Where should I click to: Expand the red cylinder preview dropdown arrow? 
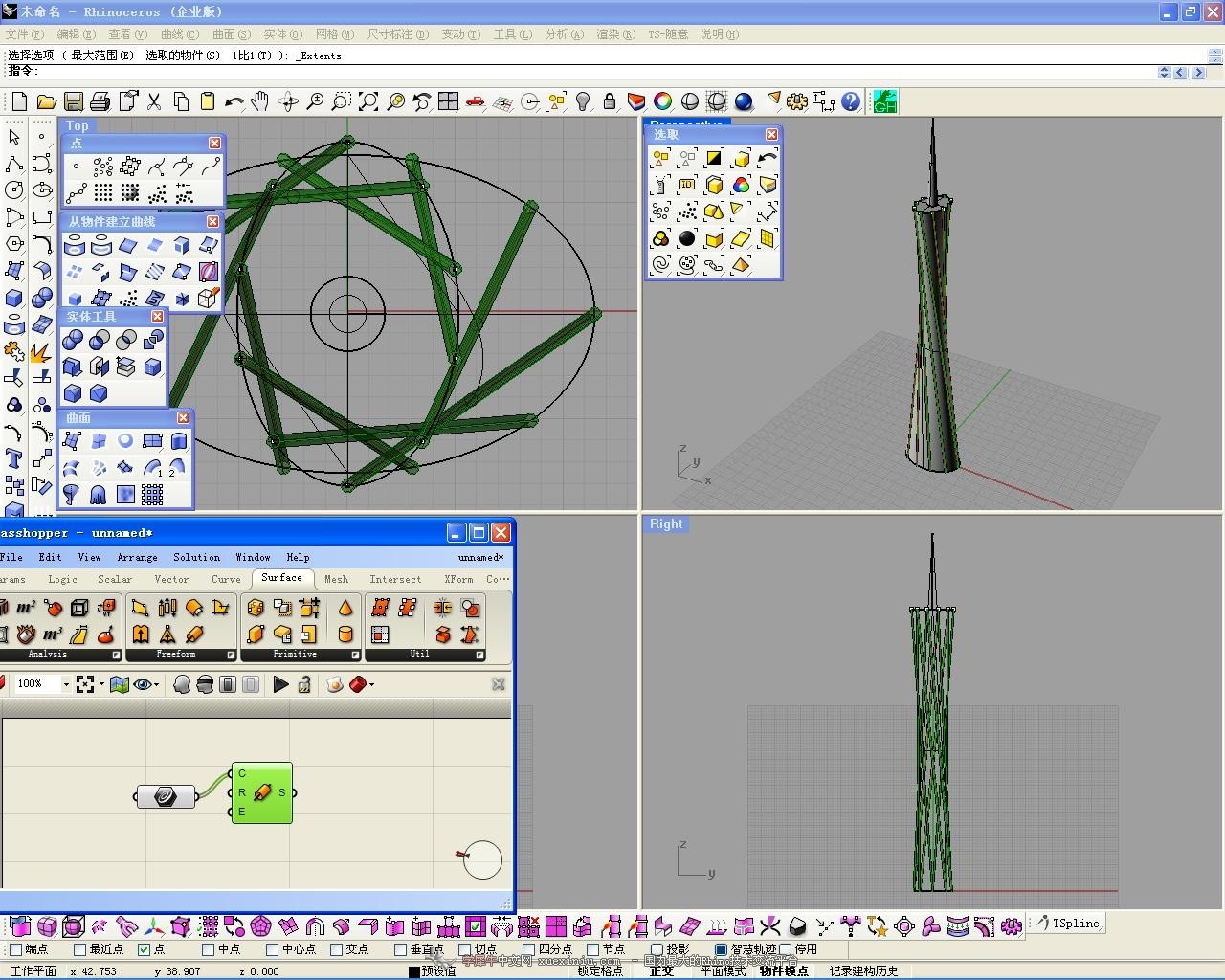click(371, 684)
